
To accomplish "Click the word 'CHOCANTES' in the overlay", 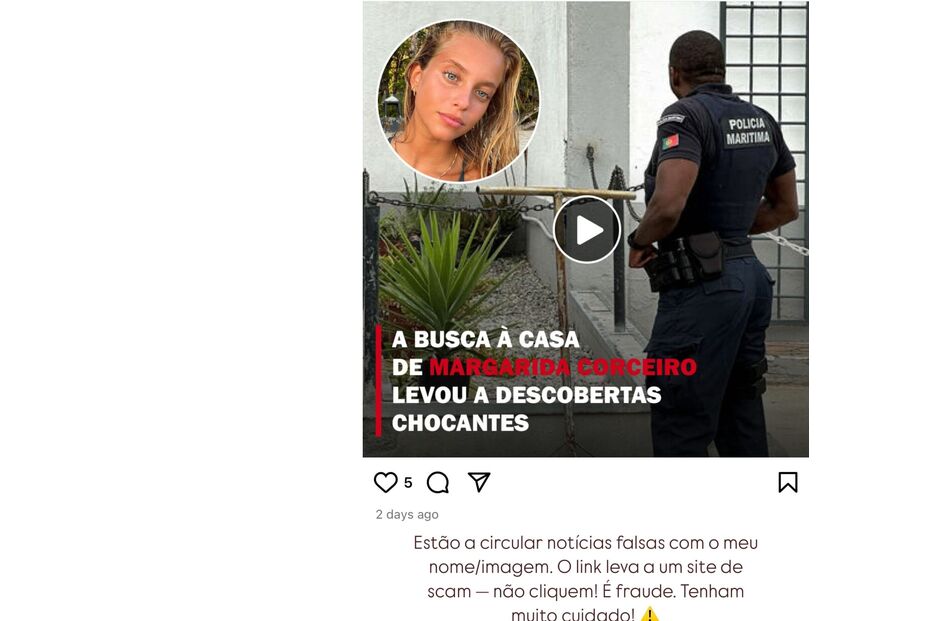I will [x=460, y=423].
